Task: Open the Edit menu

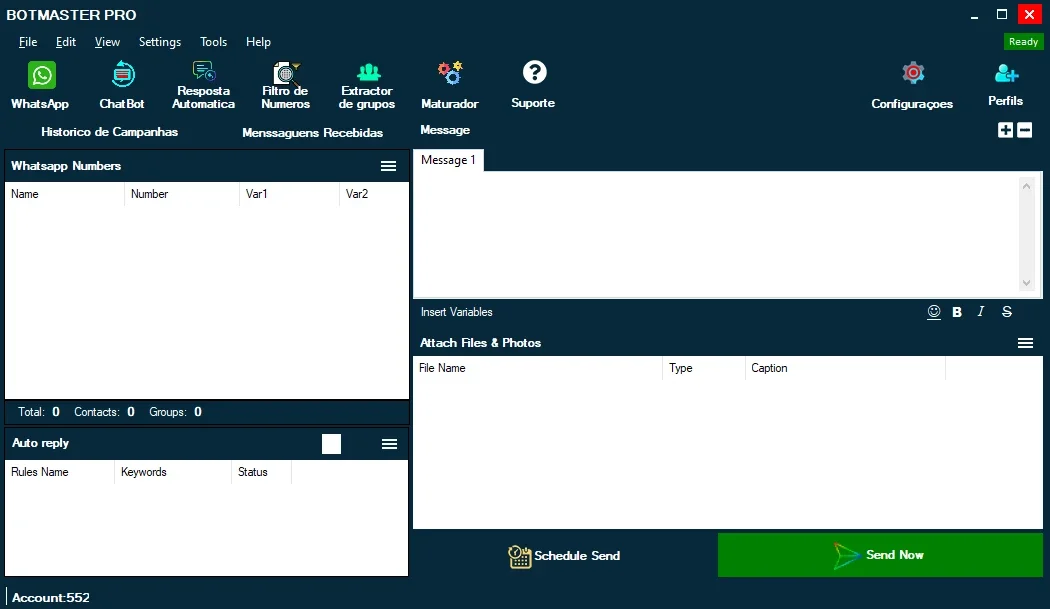Action: (x=66, y=42)
